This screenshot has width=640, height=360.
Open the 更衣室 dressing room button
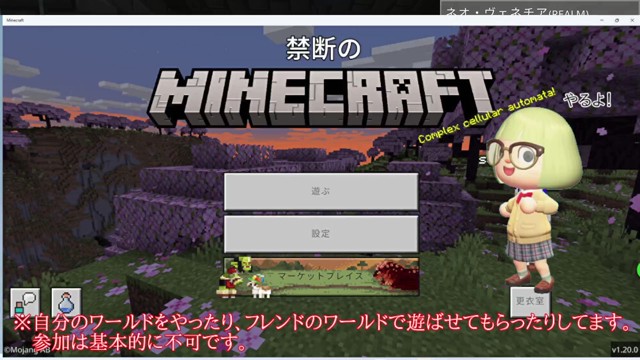pos(529,301)
